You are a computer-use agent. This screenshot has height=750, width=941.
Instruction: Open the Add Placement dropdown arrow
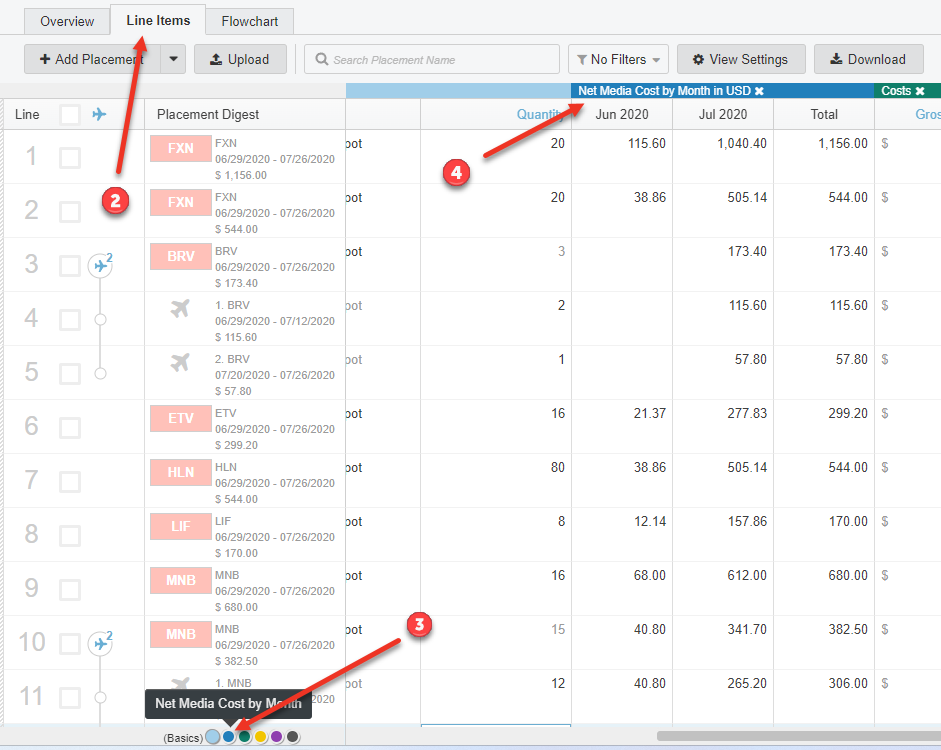(x=174, y=59)
